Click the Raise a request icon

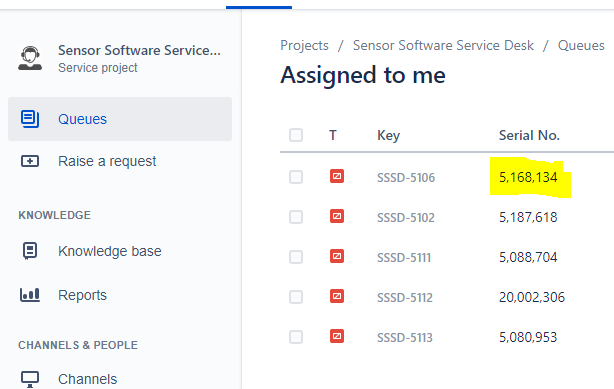[x=30, y=161]
